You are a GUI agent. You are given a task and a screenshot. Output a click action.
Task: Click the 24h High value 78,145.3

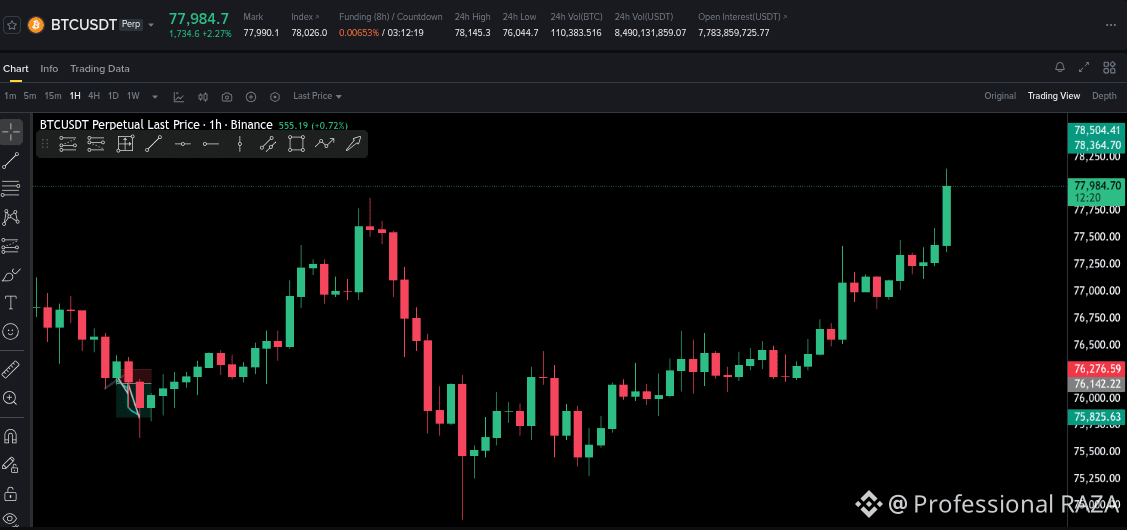[472, 33]
